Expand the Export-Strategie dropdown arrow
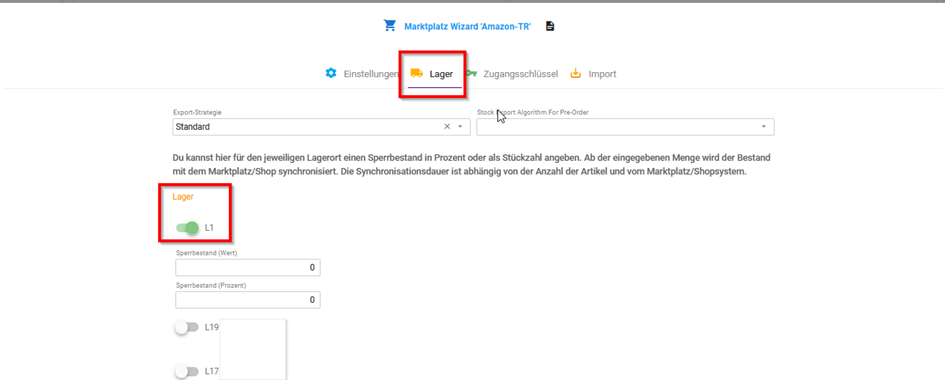The width and height of the screenshot is (945, 380). click(x=460, y=126)
